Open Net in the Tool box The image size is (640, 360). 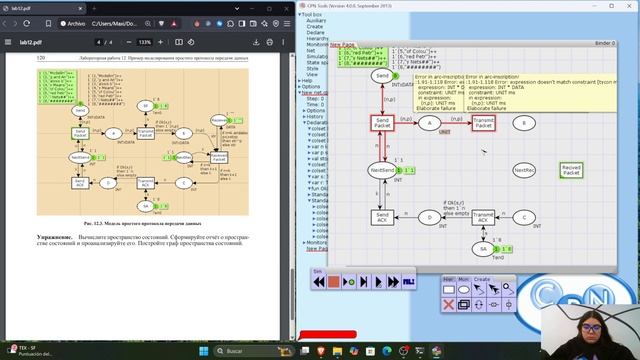311,51
